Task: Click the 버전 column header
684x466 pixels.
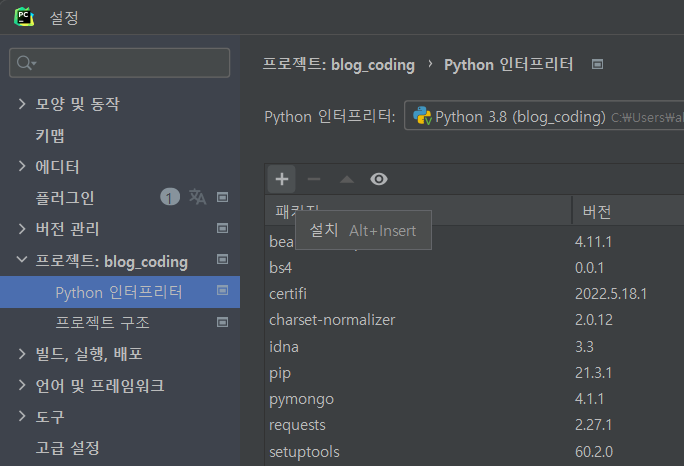Action: 597,212
